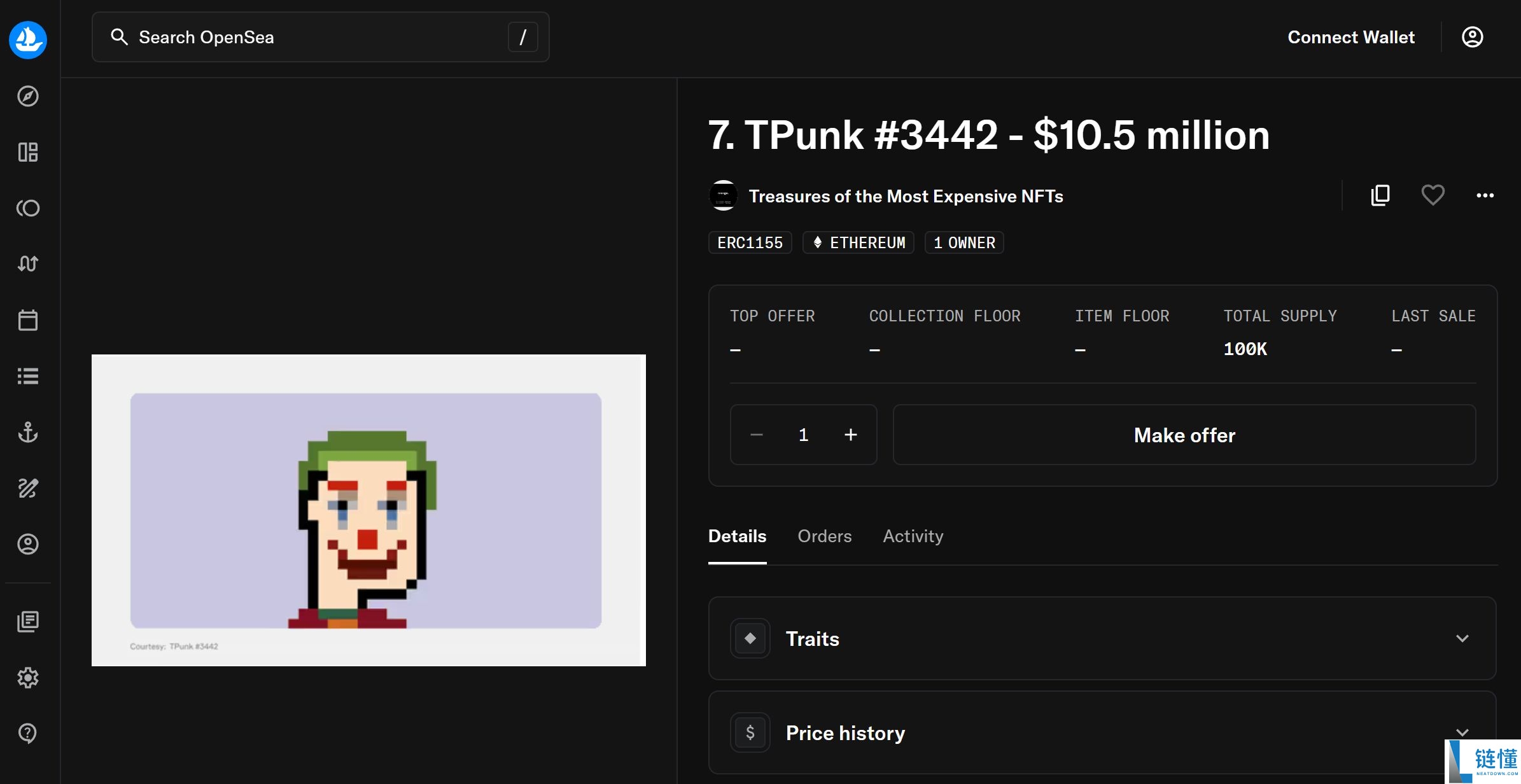
Task: Click the slash shortcut key in search
Action: 523,37
